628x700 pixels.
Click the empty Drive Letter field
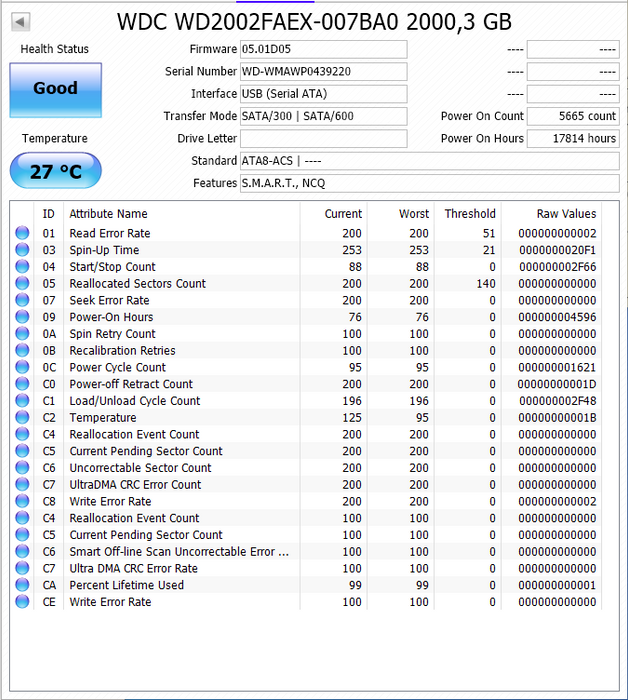(x=323, y=139)
